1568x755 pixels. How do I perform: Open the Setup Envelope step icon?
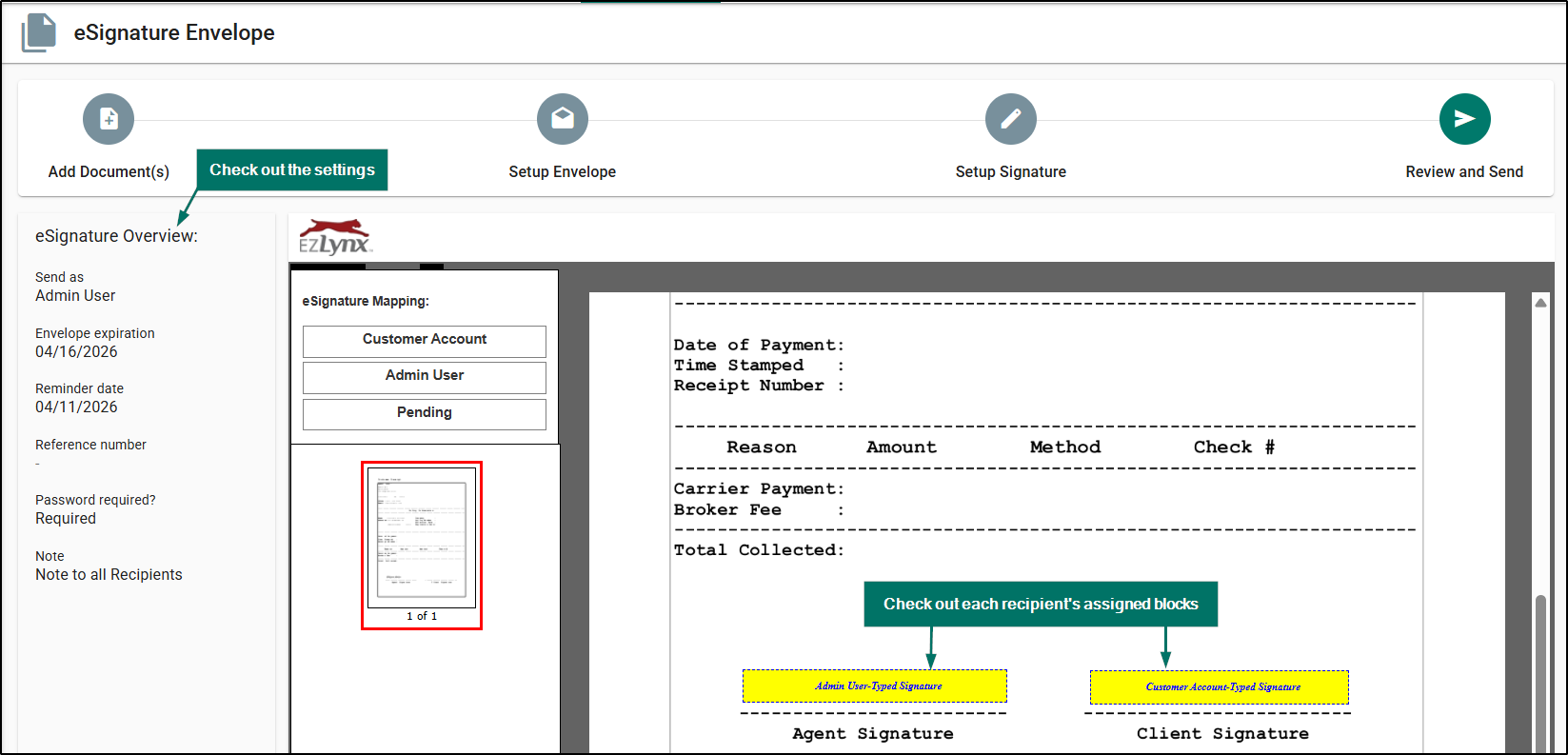563,119
